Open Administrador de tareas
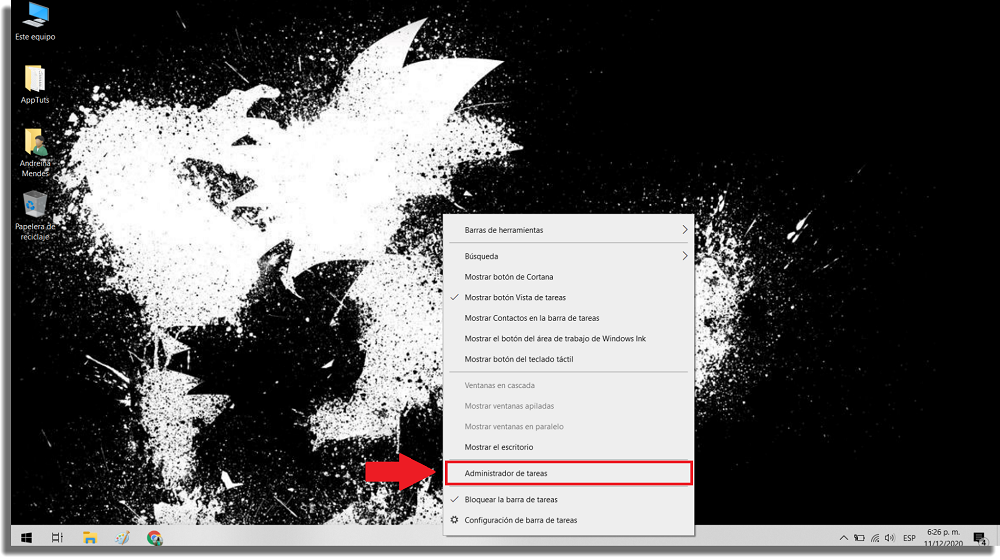1000x560 pixels. [569, 473]
